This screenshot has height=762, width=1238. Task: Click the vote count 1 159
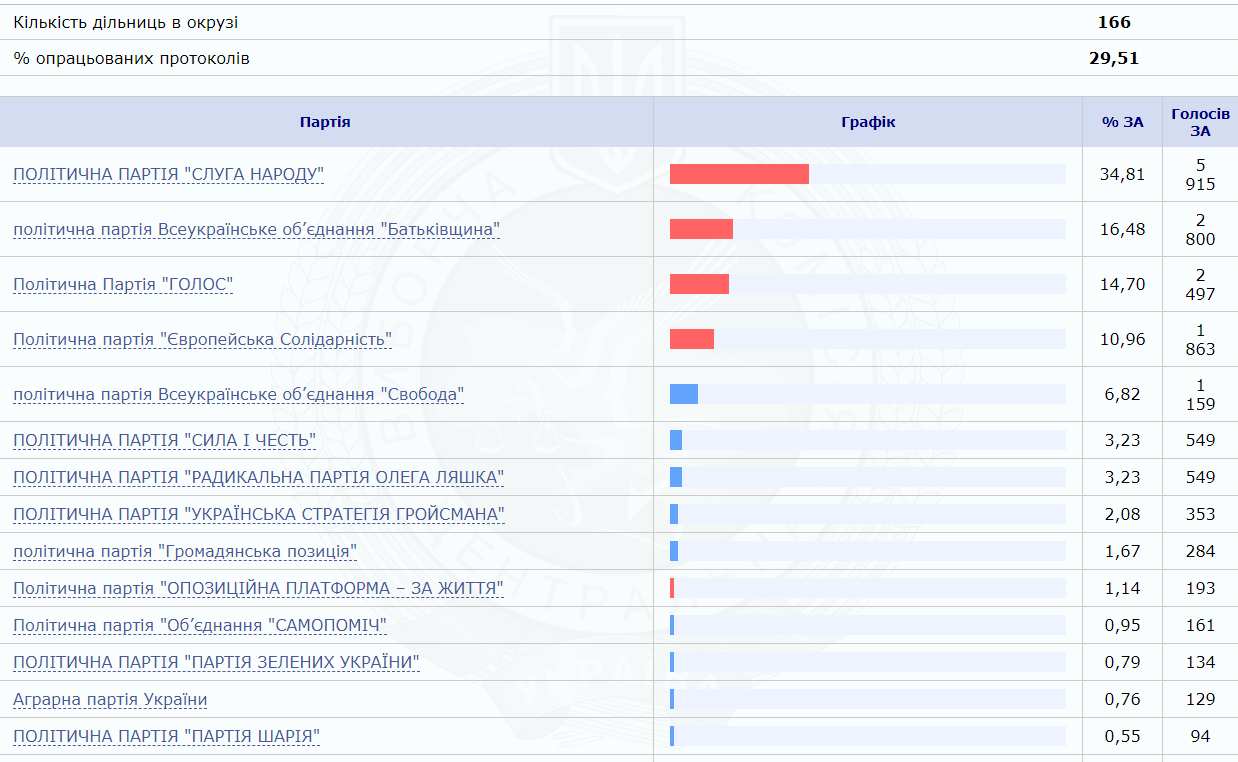pyautogui.click(x=1200, y=395)
